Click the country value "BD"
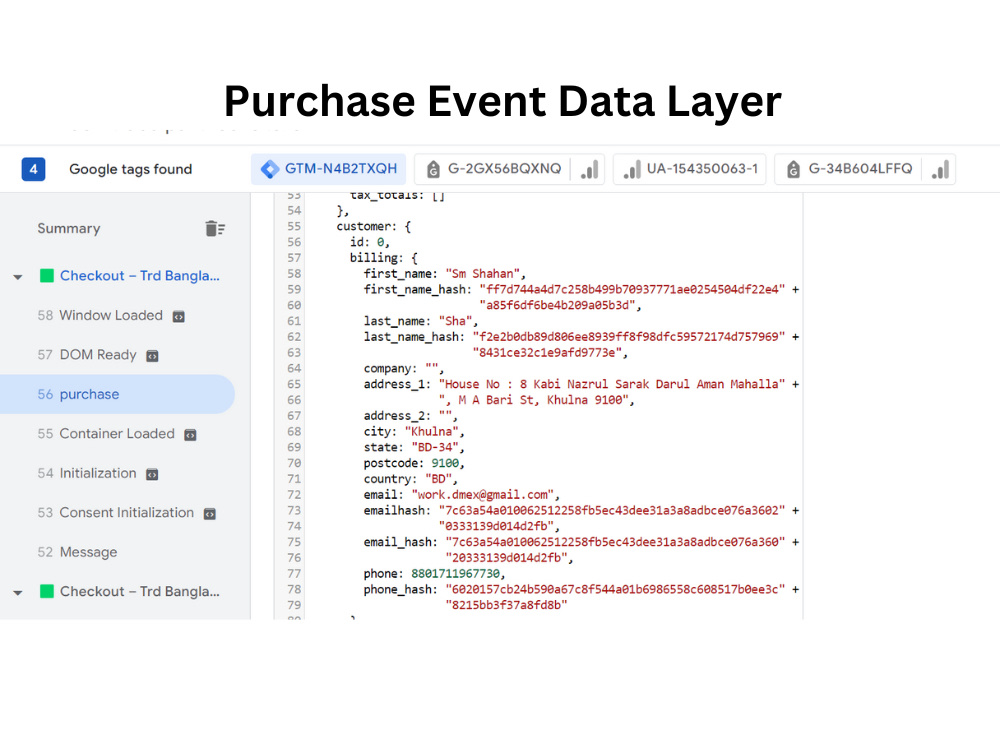Viewport: 1000px width, 750px height. (439, 478)
